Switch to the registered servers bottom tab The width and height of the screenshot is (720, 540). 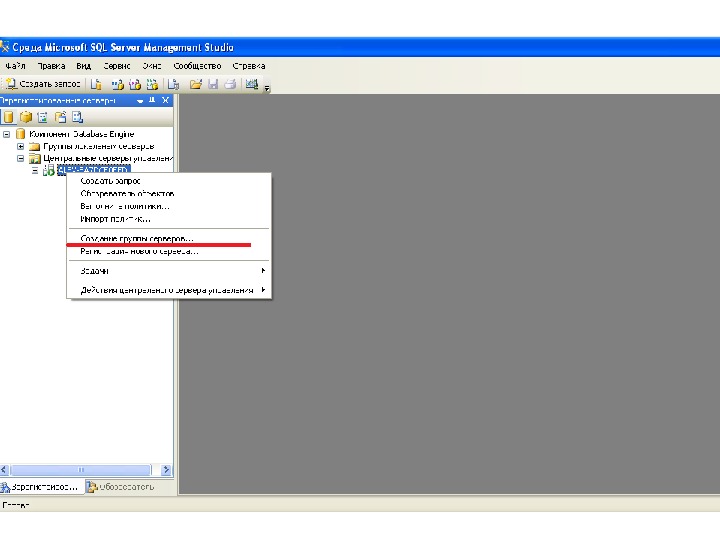(x=41, y=487)
